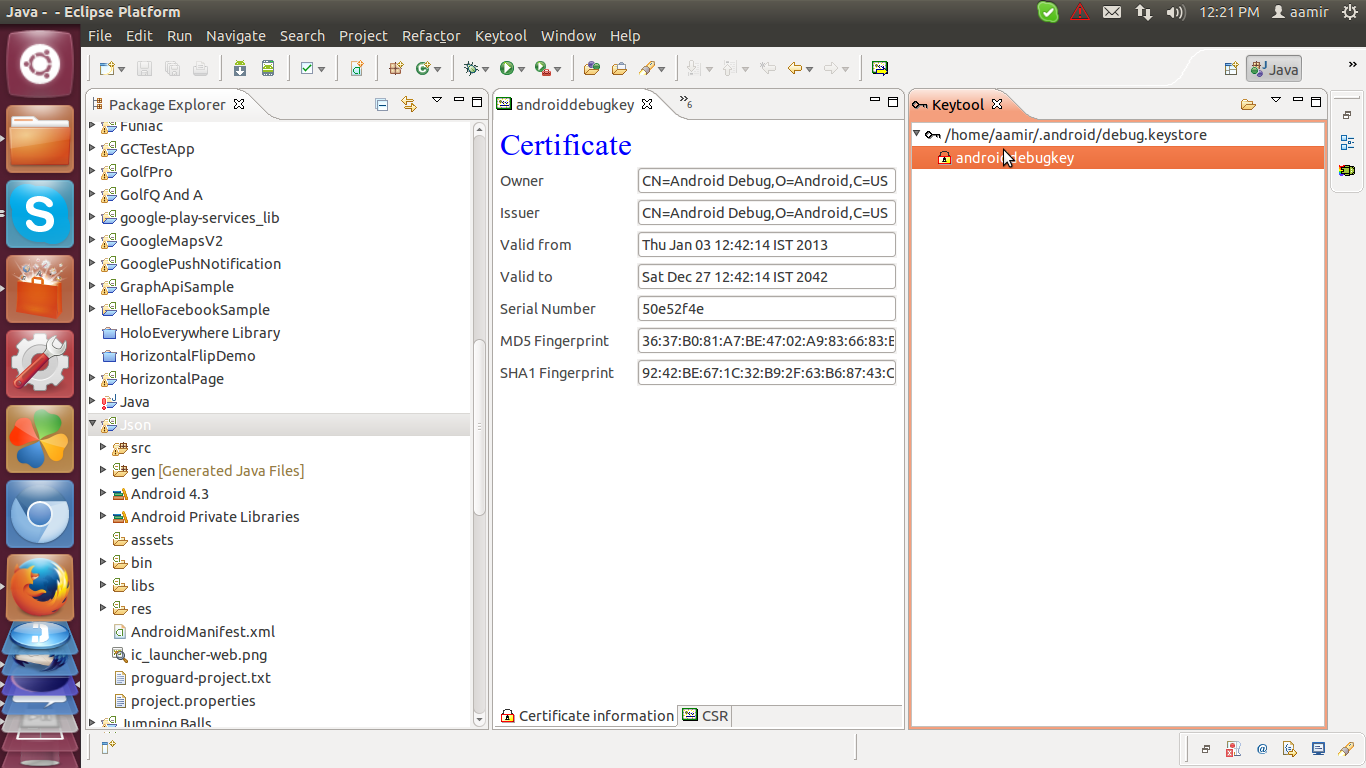The width and height of the screenshot is (1366, 768).
Task: Start the Debug bug icon
Action: [472, 68]
